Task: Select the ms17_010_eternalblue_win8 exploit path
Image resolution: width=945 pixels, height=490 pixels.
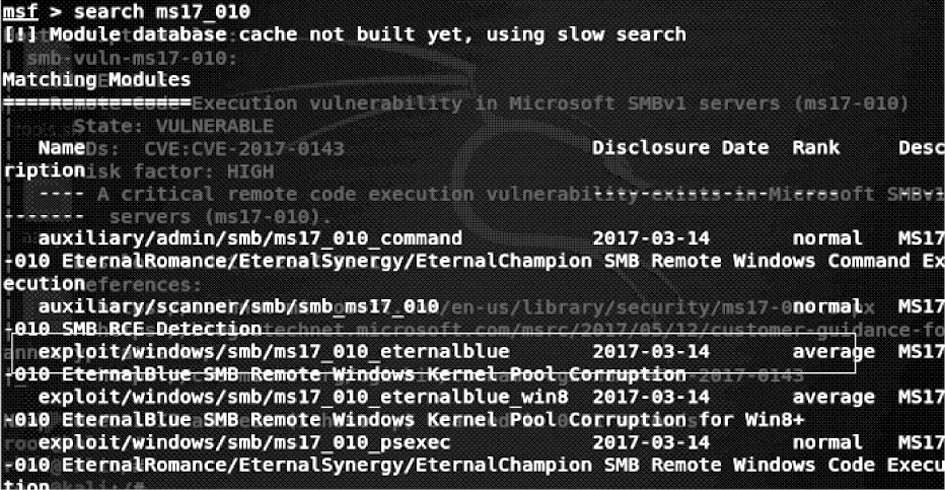Action: point(303,397)
